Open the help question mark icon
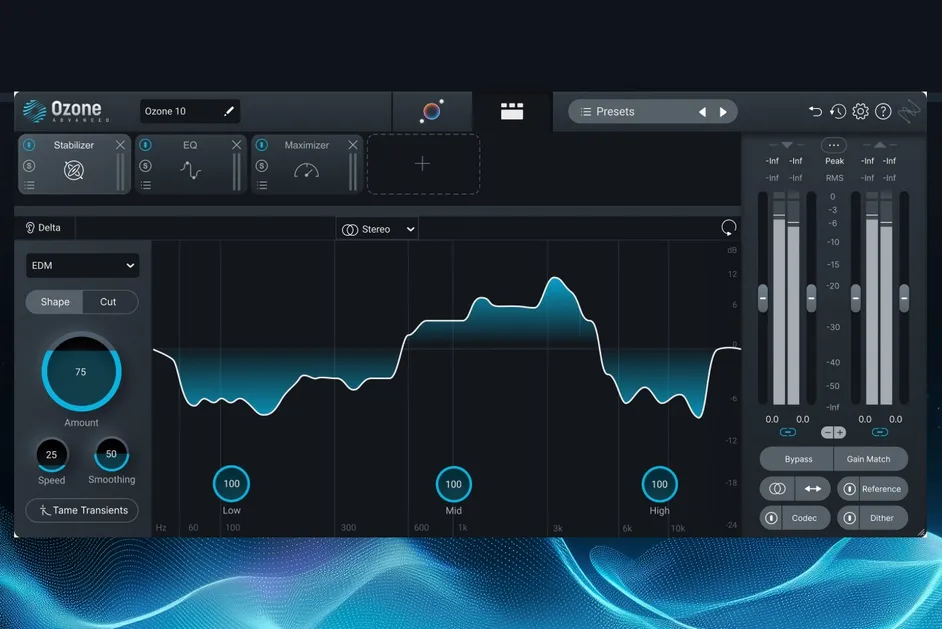This screenshot has width=942, height=629. (x=883, y=111)
